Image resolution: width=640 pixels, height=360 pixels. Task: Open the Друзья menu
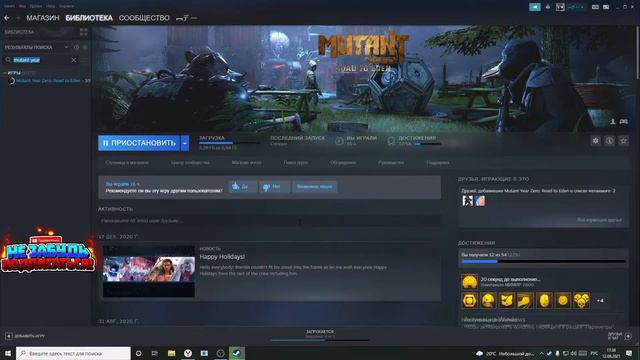coord(36,6)
